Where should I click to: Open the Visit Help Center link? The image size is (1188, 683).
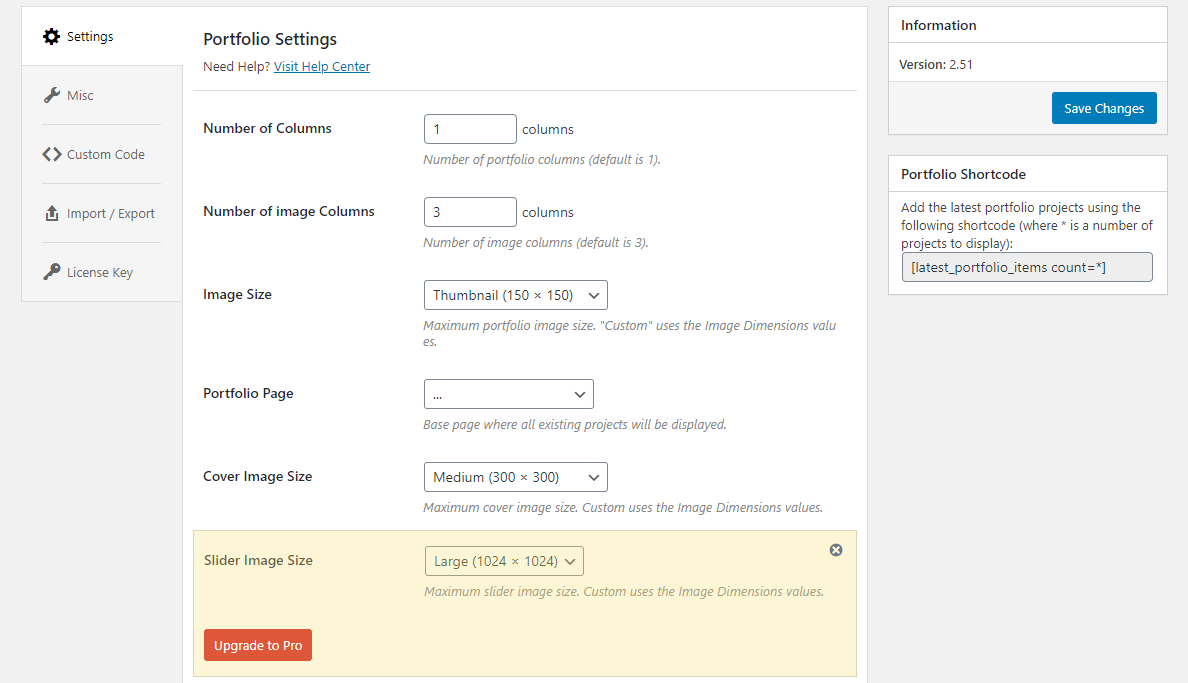(x=321, y=66)
